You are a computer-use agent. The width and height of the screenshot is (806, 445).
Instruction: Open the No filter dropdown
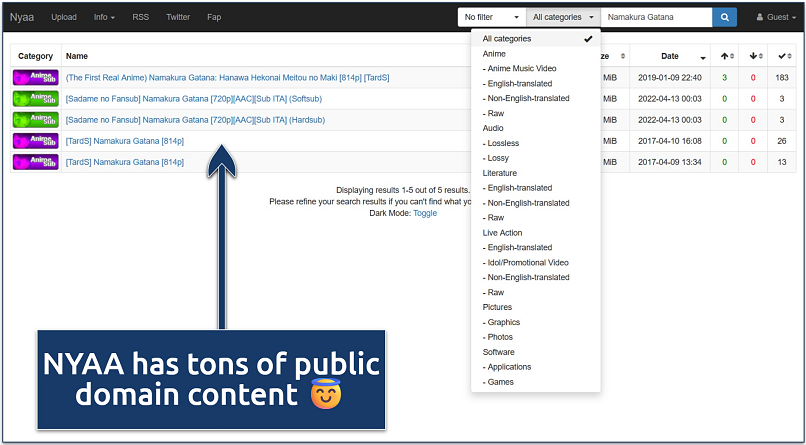pyautogui.click(x=491, y=17)
